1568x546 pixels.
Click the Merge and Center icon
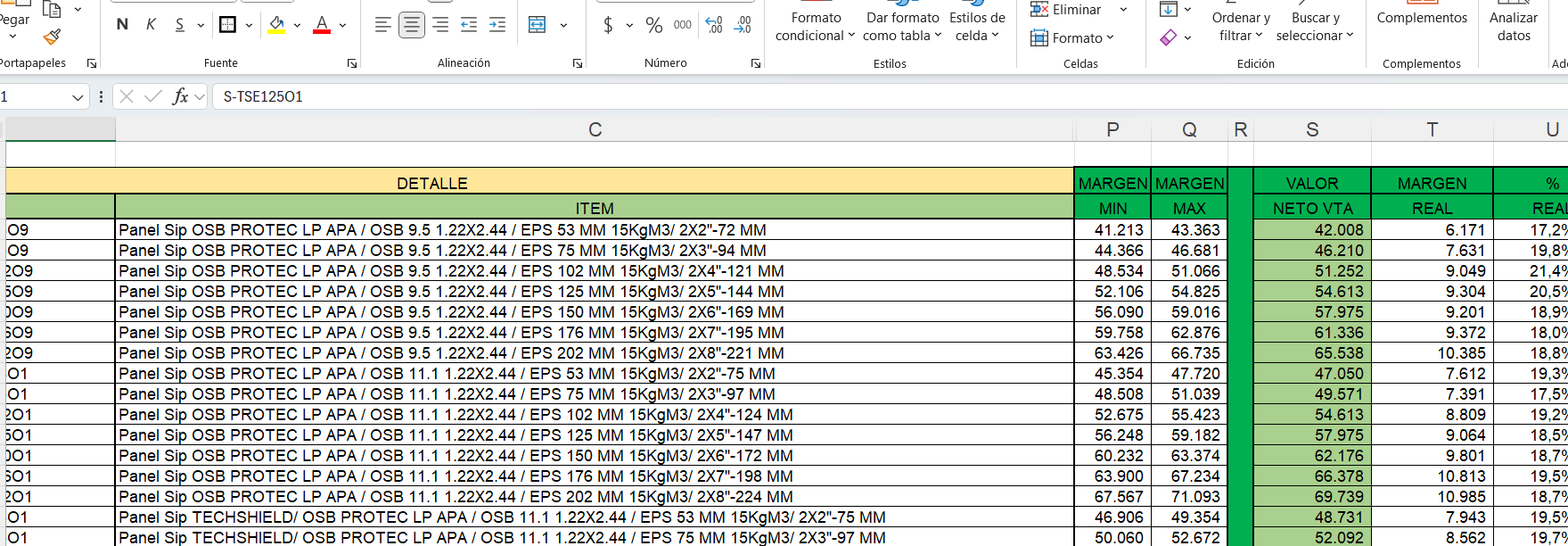point(538,25)
